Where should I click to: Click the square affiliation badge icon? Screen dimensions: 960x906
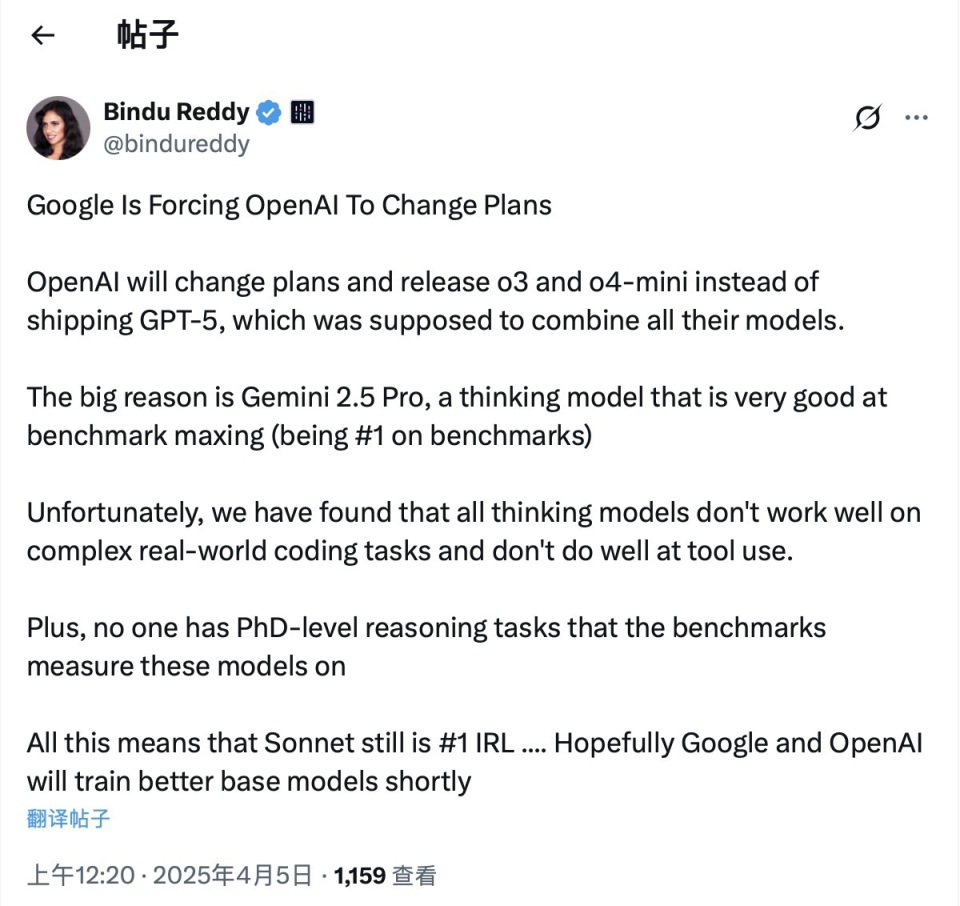point(302,112)
